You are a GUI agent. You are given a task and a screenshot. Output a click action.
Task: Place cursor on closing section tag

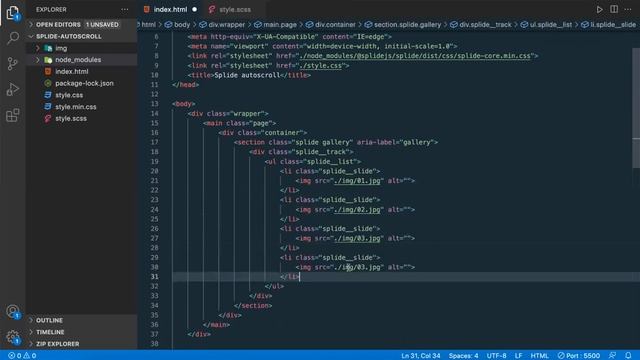[253, 306]
